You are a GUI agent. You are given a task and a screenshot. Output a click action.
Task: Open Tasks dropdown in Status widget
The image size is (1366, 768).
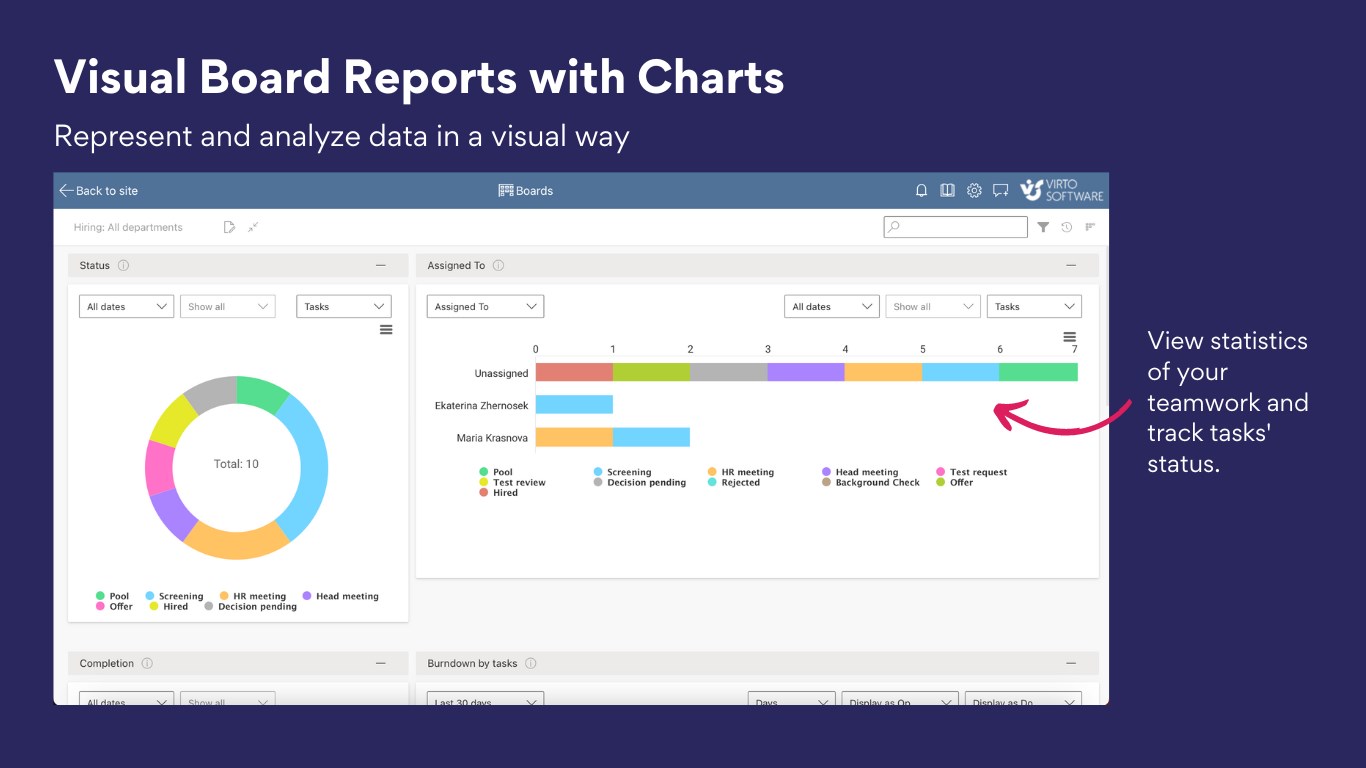click(x=344, y=307)
